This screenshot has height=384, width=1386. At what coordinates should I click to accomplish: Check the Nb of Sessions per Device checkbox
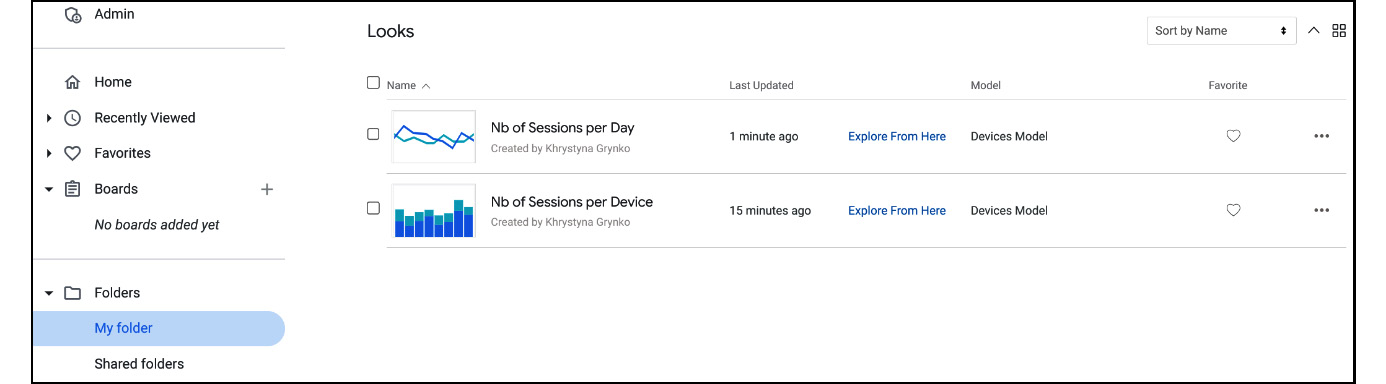pyautogui.click(x=373, y=208)
